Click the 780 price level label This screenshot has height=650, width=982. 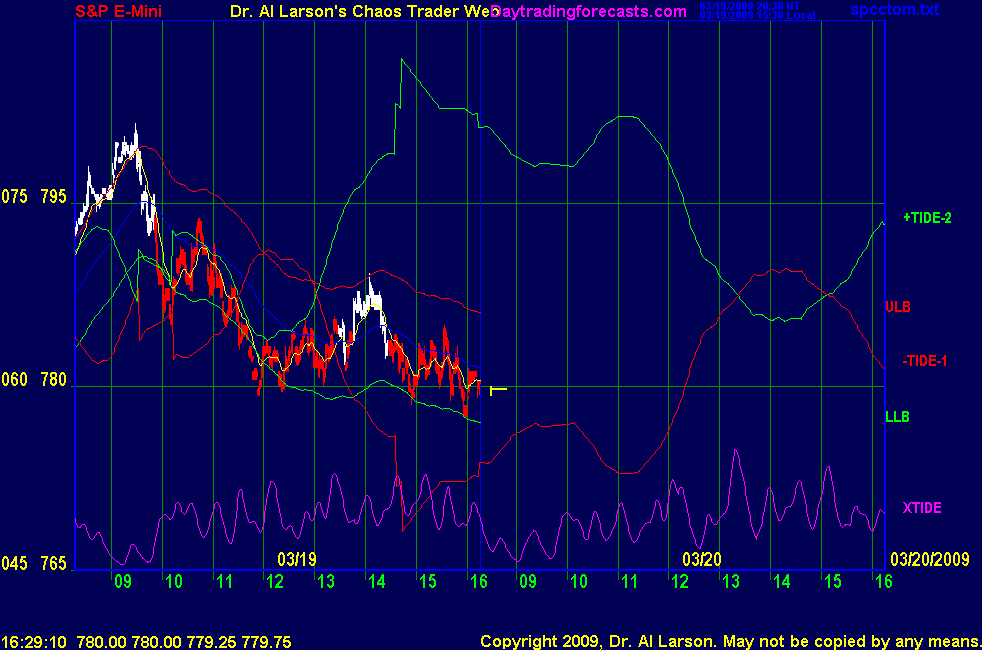(54, 380)
